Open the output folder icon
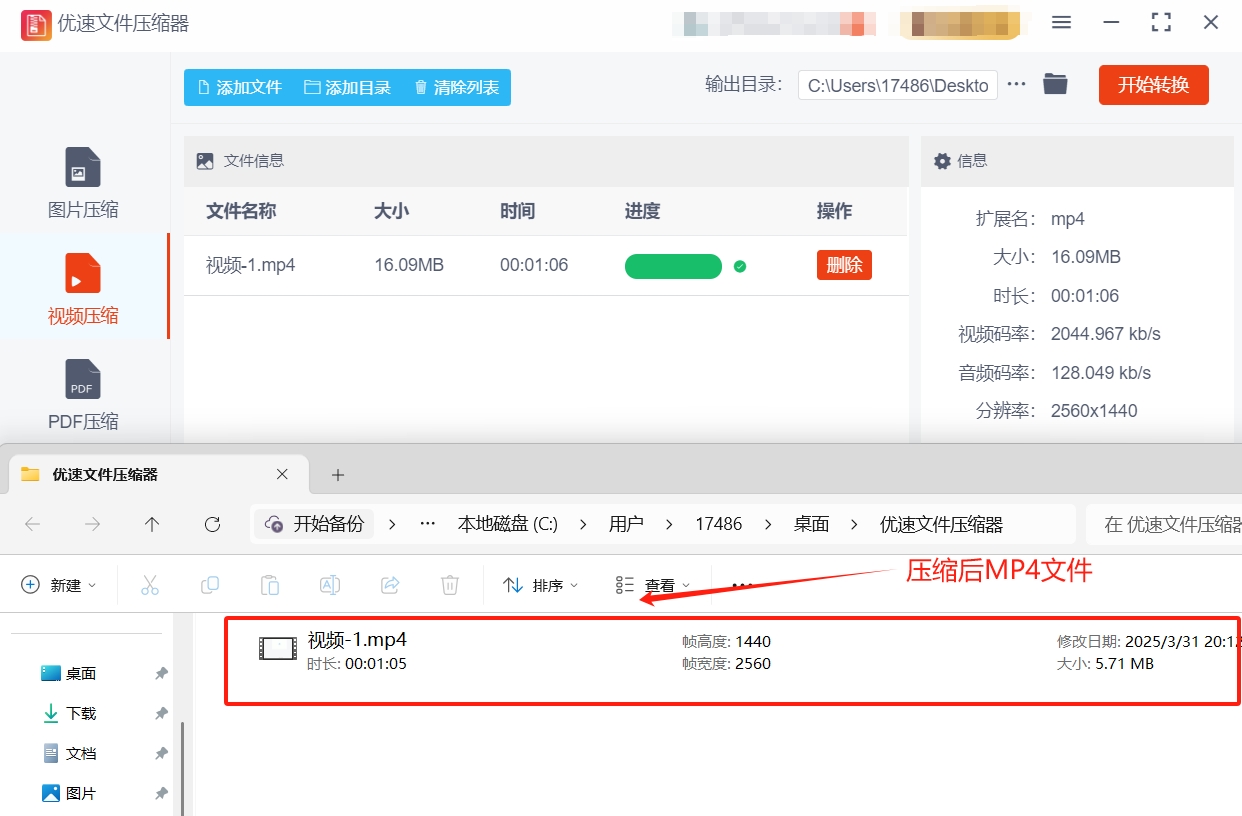The image size is (1242, 816). (x=1055, y=84)
